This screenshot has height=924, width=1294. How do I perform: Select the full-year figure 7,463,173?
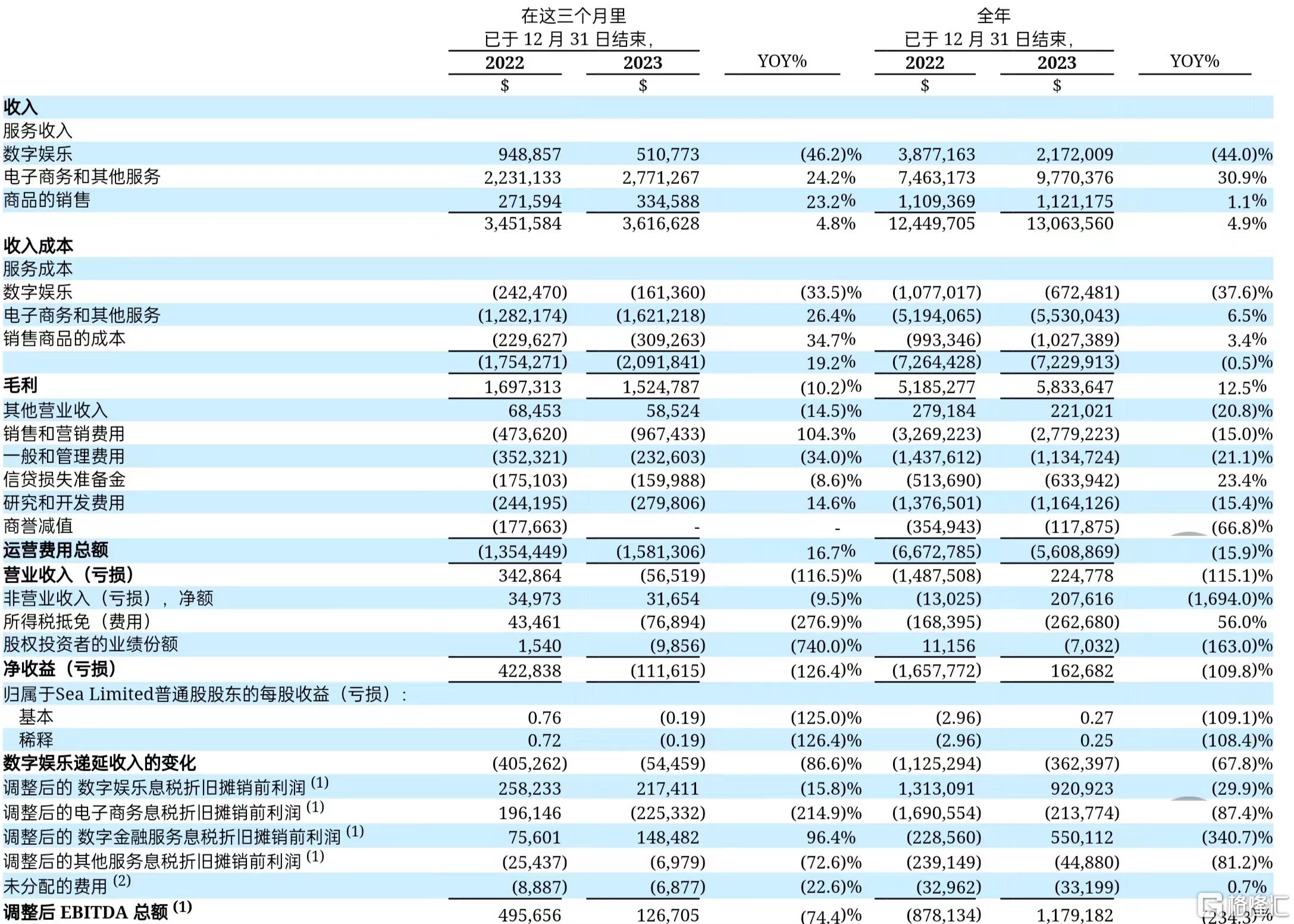[x=936, y=177]
